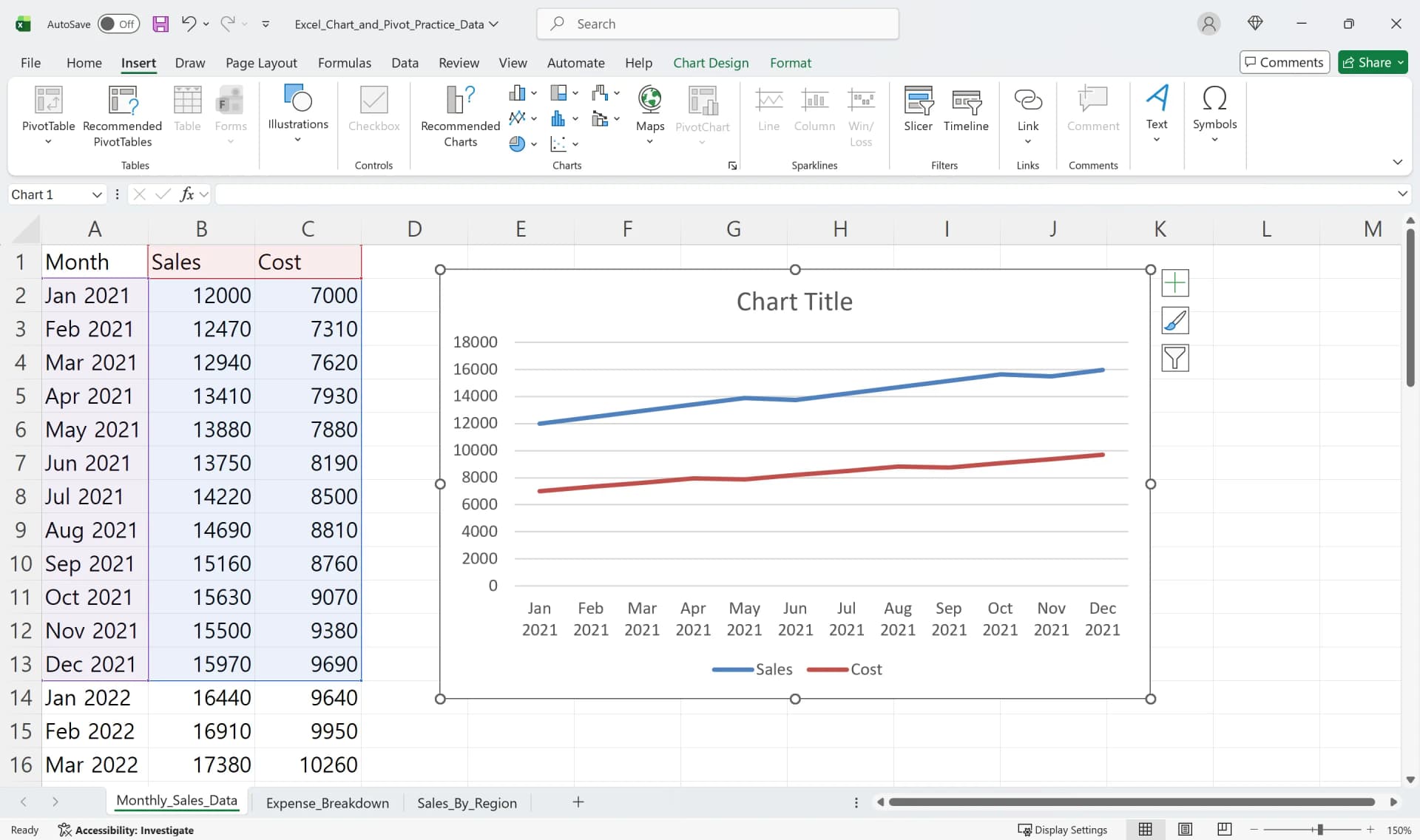Screen dimensions: 1420x840
Task: Open the workbook name dropdown in title bar
Action: click(x=494, y=24)
